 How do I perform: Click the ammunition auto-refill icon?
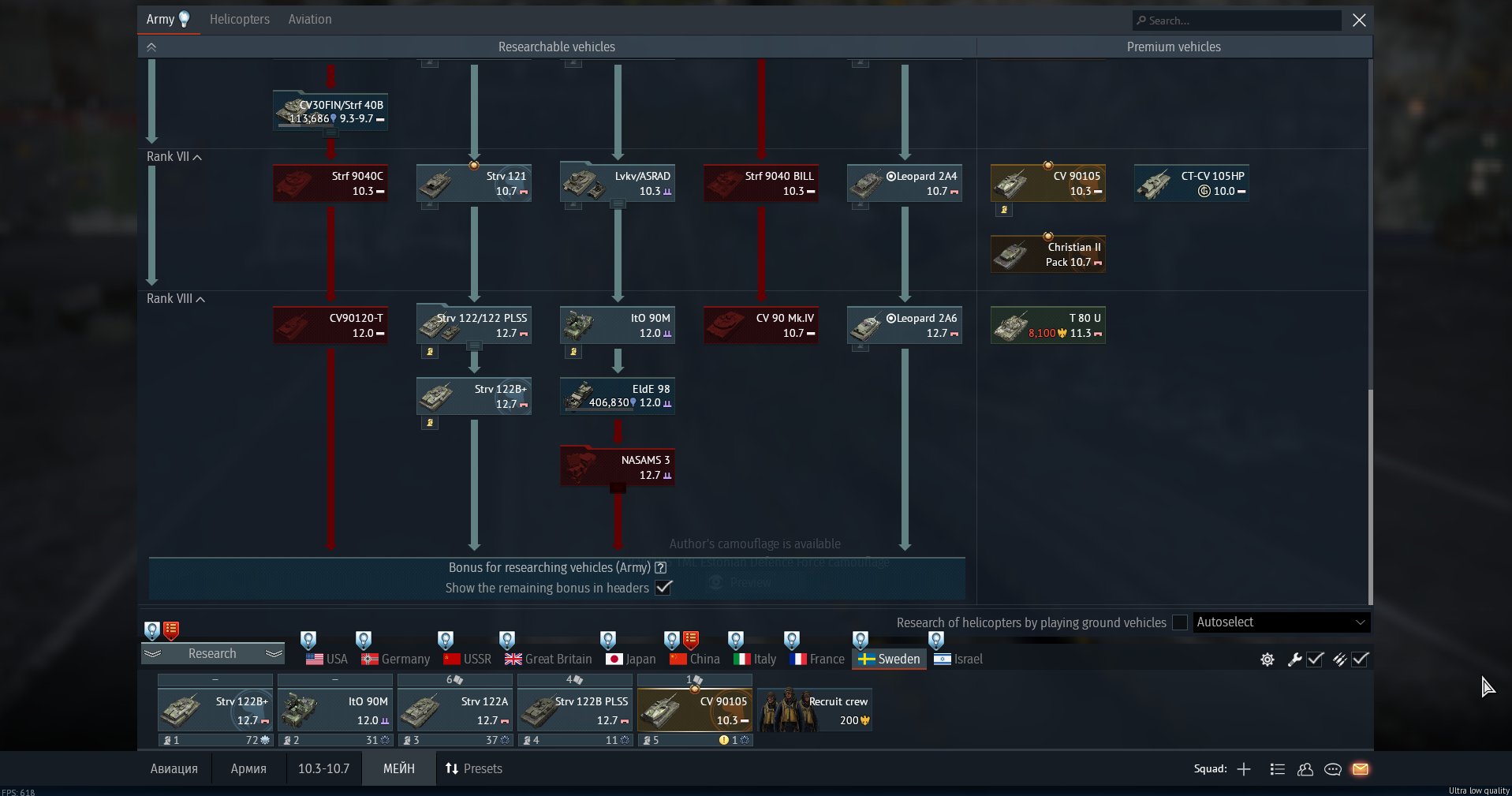(1339, 660)
